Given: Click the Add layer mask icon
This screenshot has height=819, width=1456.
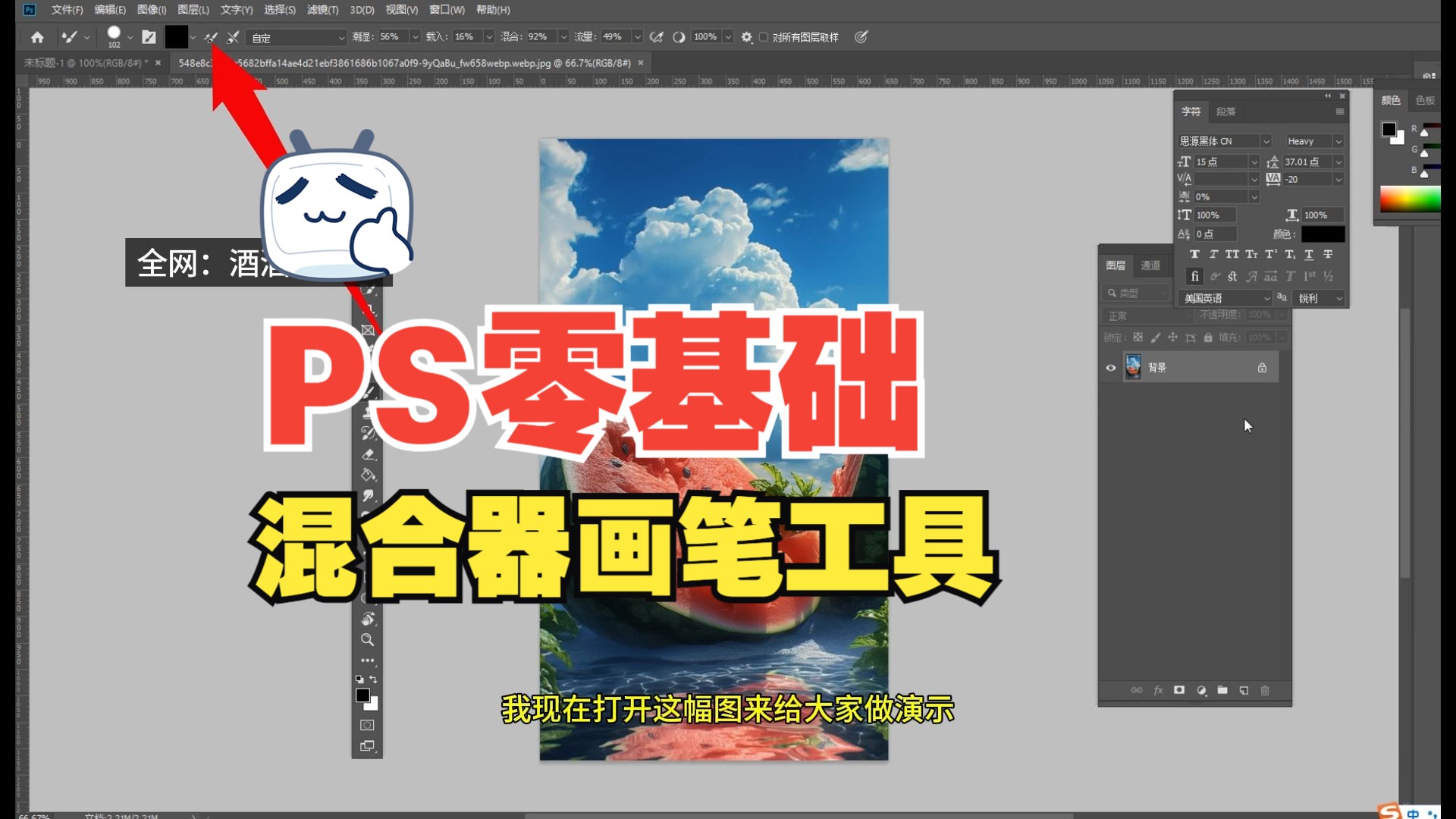Looking at the screenshot, I should click(1179, 690).
